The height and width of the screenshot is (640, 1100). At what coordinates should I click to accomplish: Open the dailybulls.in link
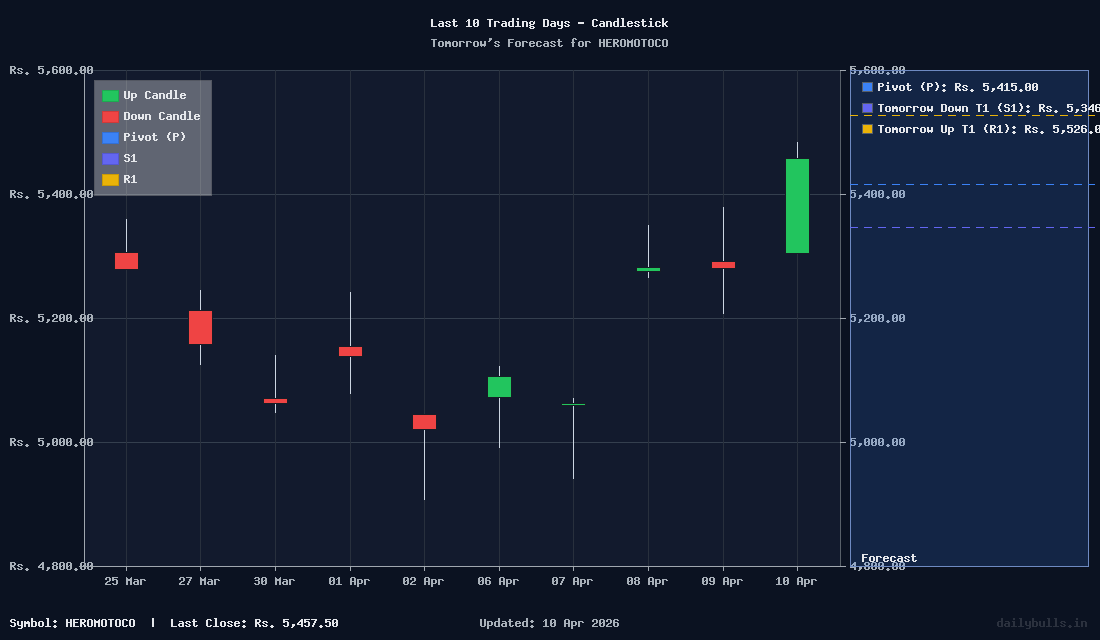coord(1044,623)
